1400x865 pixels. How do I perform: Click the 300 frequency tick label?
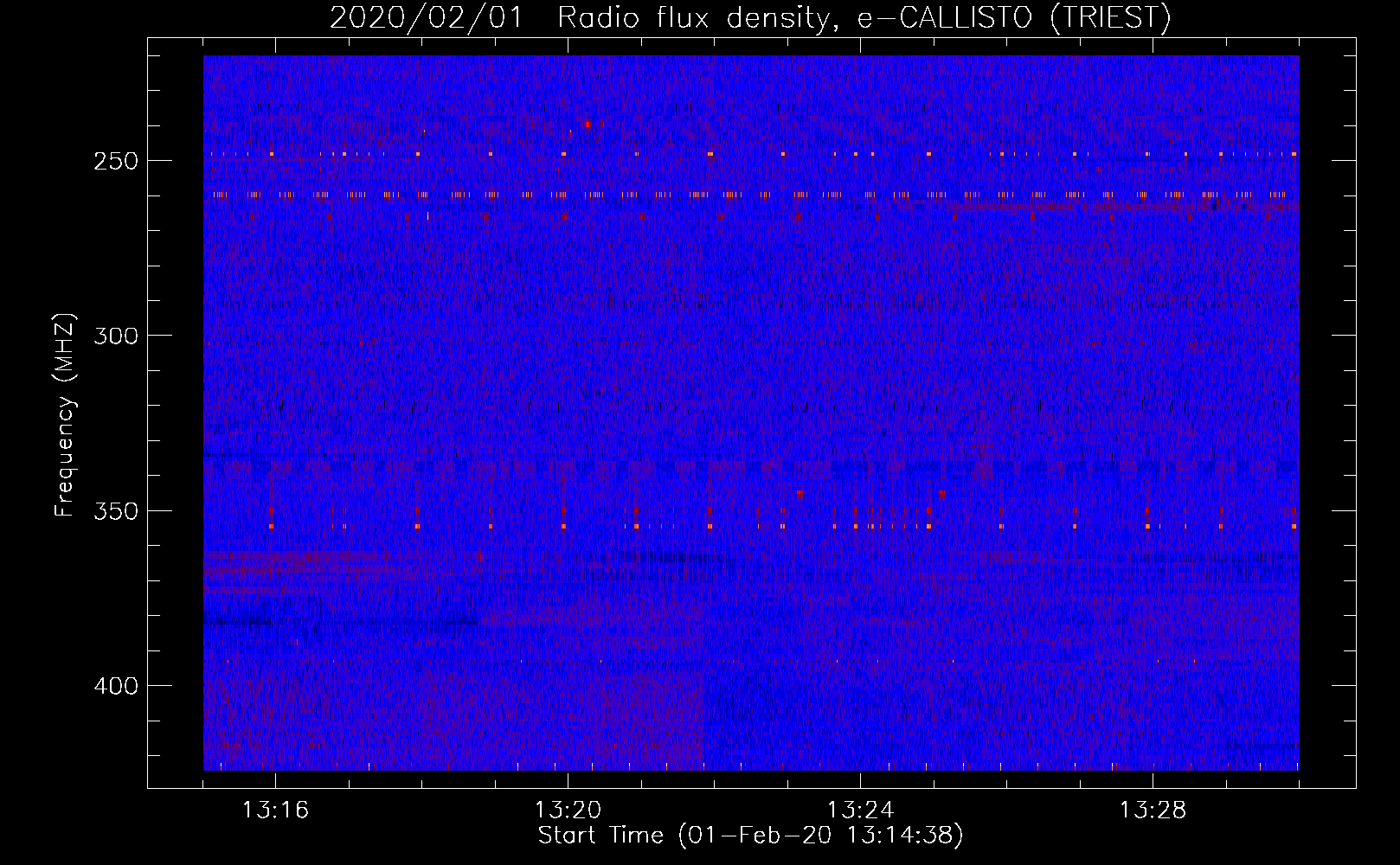pos(116,336)
